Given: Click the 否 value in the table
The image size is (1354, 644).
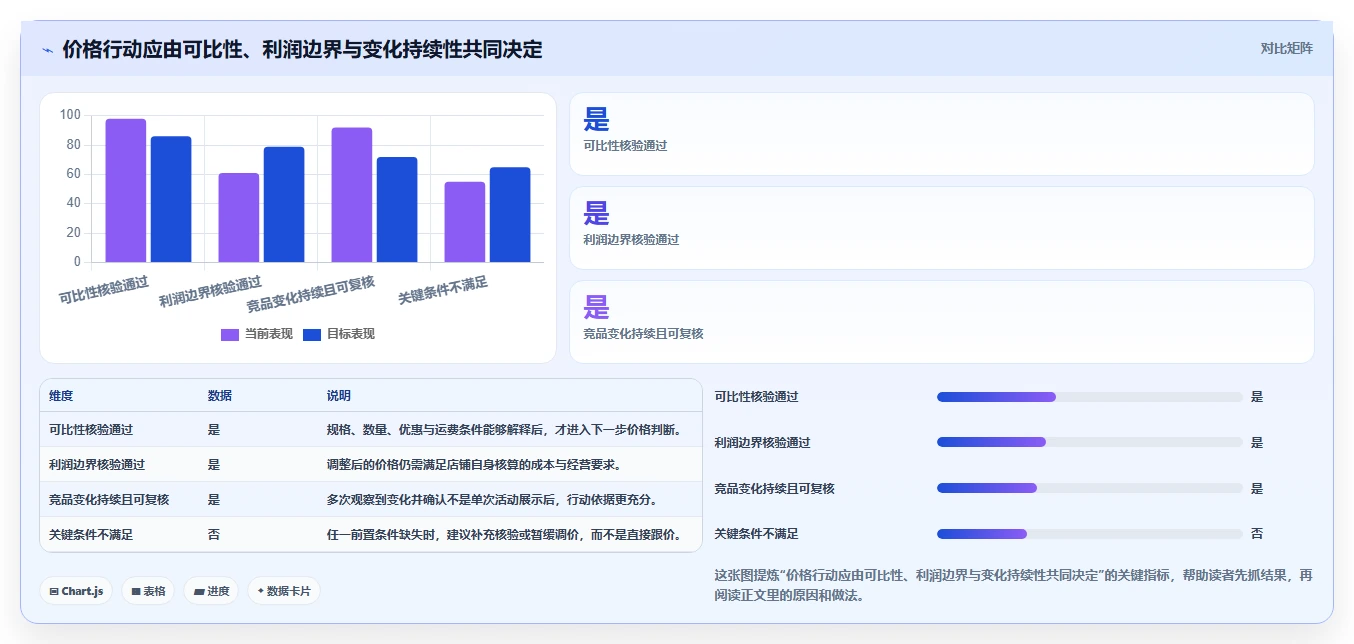Looking at the screenshot, I should [213, 534].
